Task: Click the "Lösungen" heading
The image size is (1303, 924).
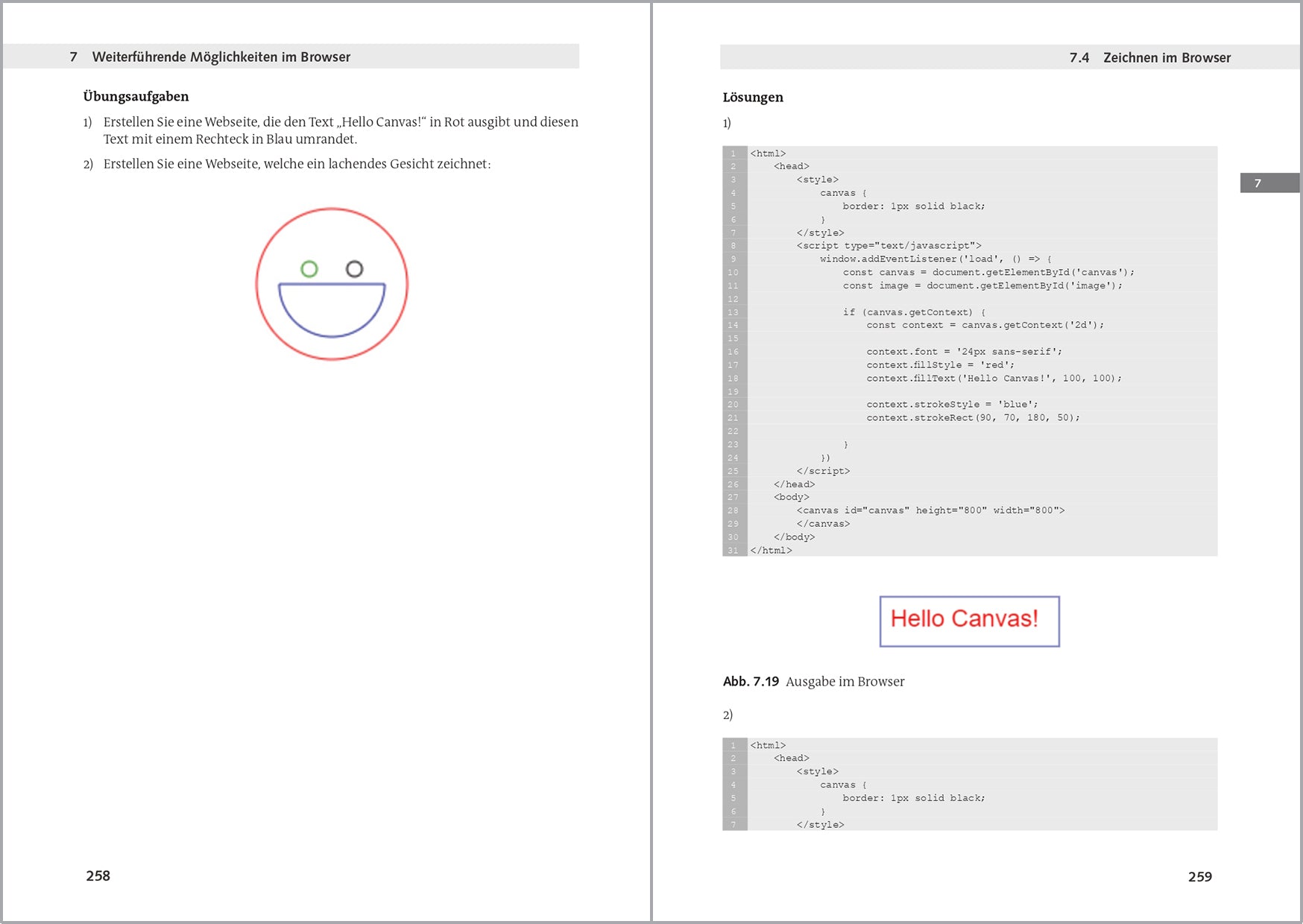Action: coord(751,97)
